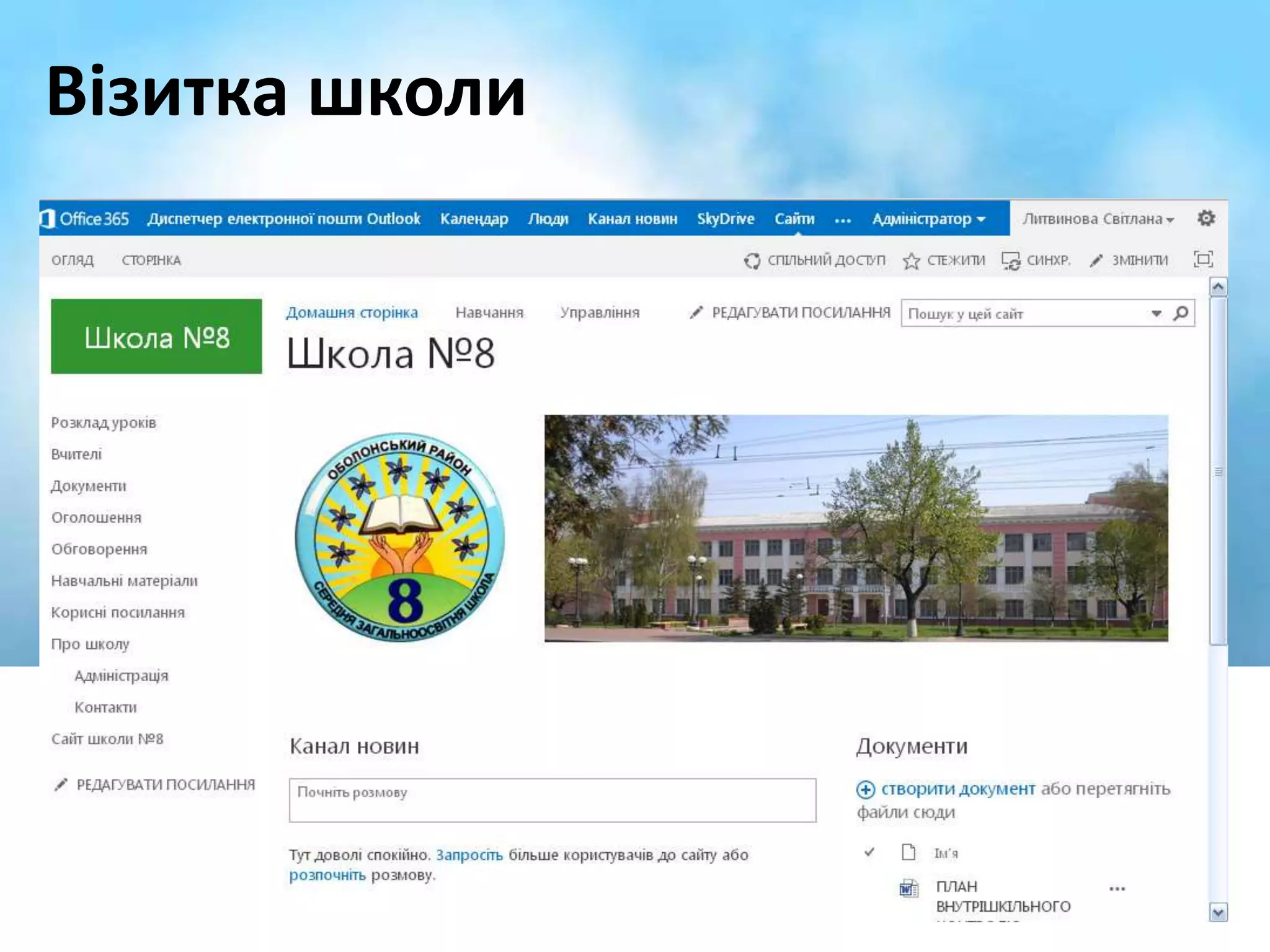Open Обговорення in sidebar
This screenshot has height=952, width=1270.
99,549
